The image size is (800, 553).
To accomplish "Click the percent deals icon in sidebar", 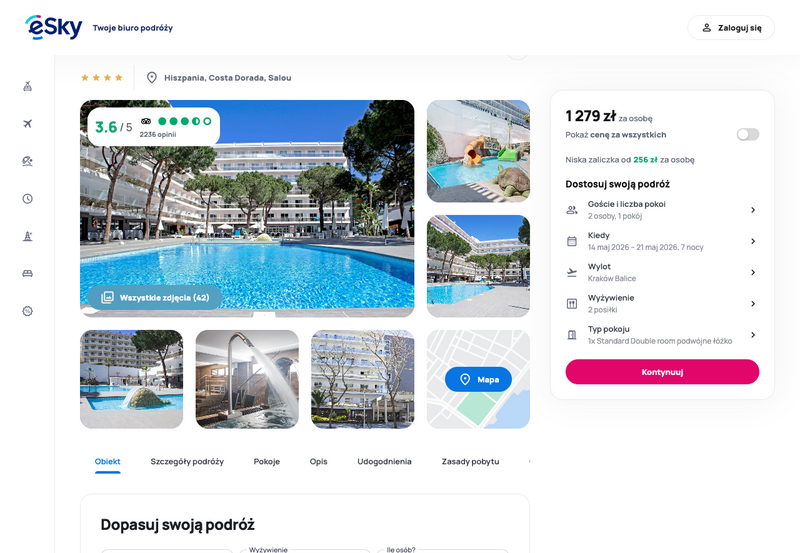I will 28,311.
